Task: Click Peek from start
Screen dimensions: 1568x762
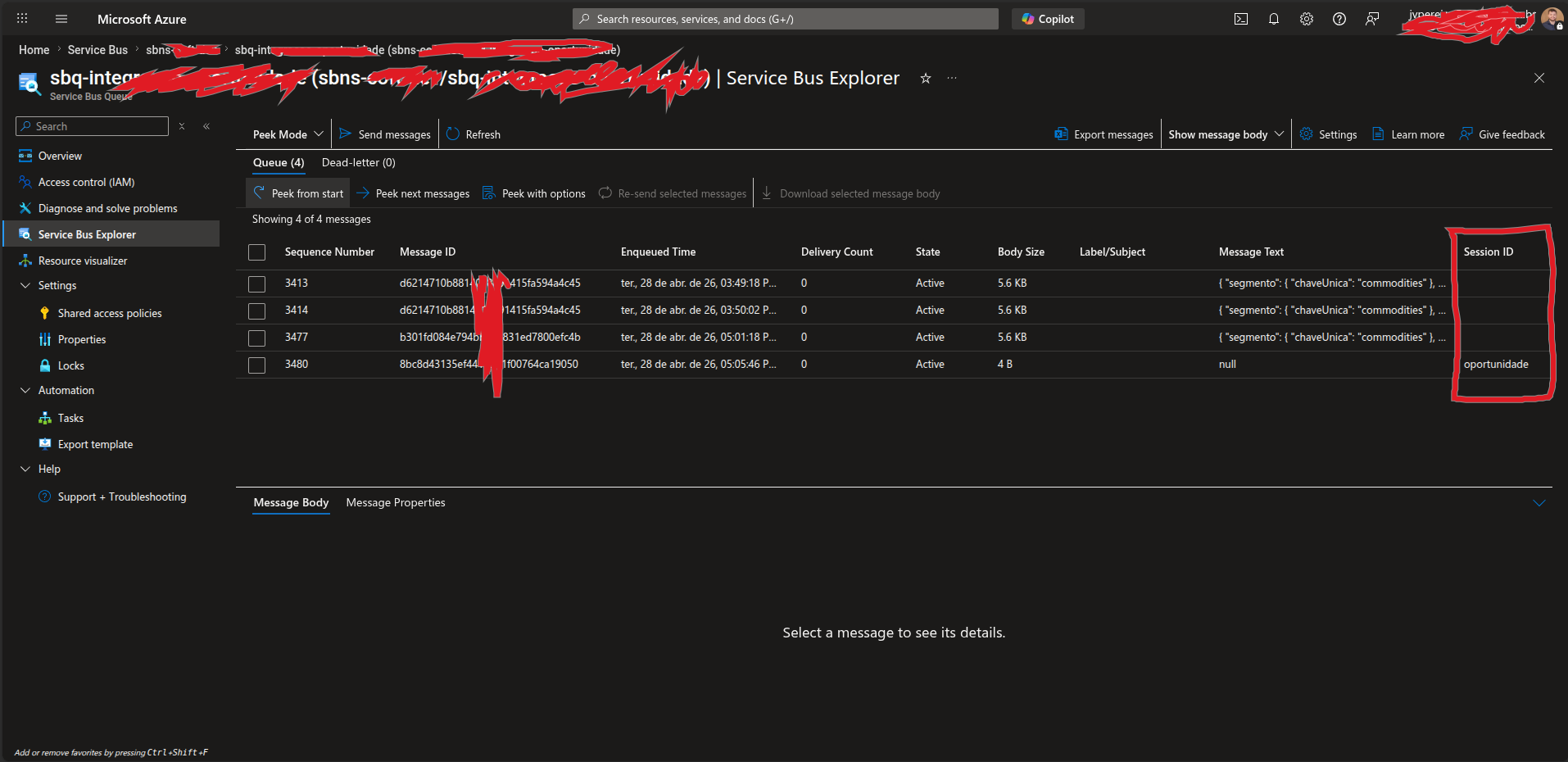Action: coord(298,193)
